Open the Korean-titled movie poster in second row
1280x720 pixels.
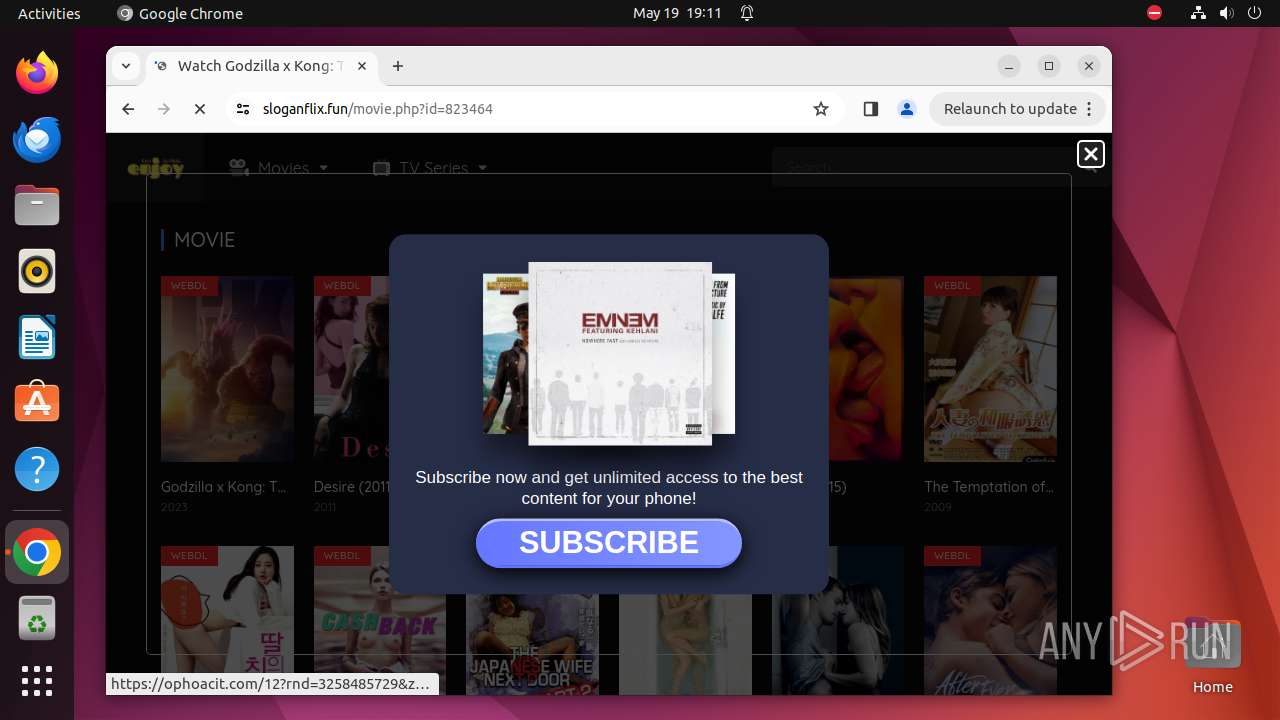227,620
